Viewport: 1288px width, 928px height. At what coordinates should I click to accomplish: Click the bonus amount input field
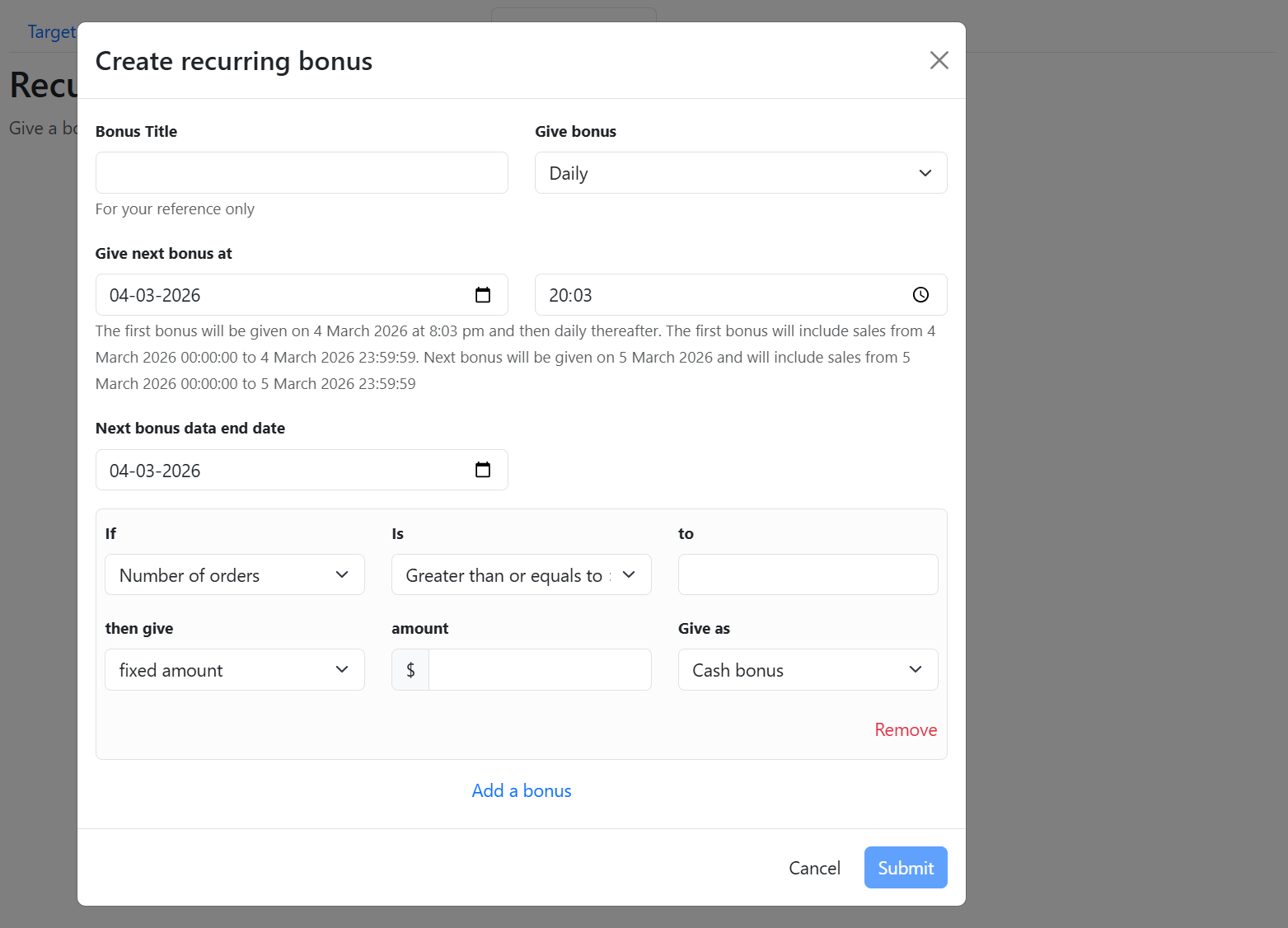pos(540,670)
